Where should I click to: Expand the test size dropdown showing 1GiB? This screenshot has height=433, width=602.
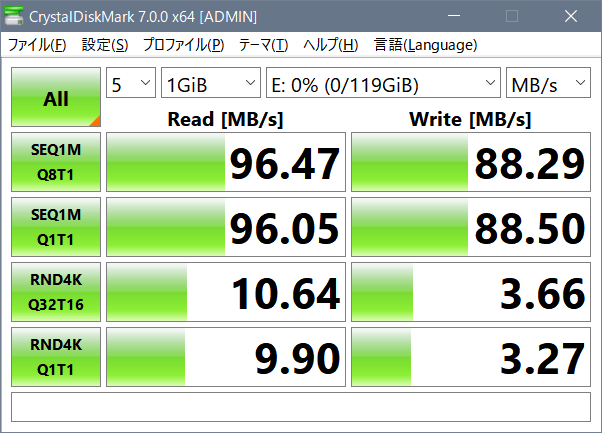[211, 83]
